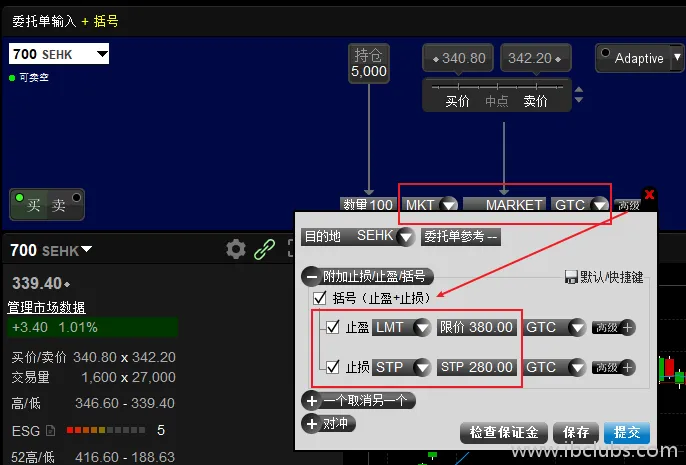Click the red X close icon
Viewport: 686px width, 465px height.
coord(650,195)
